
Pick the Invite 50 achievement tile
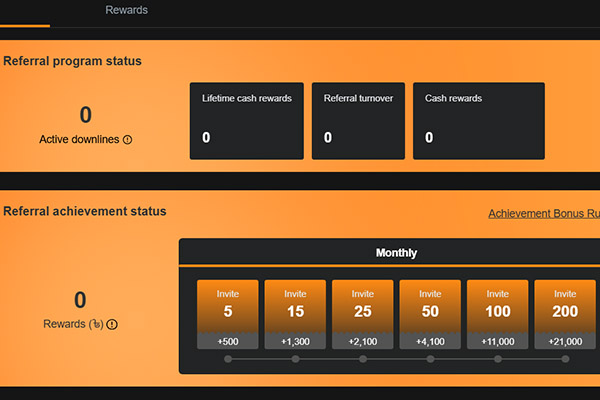point(430,314)
